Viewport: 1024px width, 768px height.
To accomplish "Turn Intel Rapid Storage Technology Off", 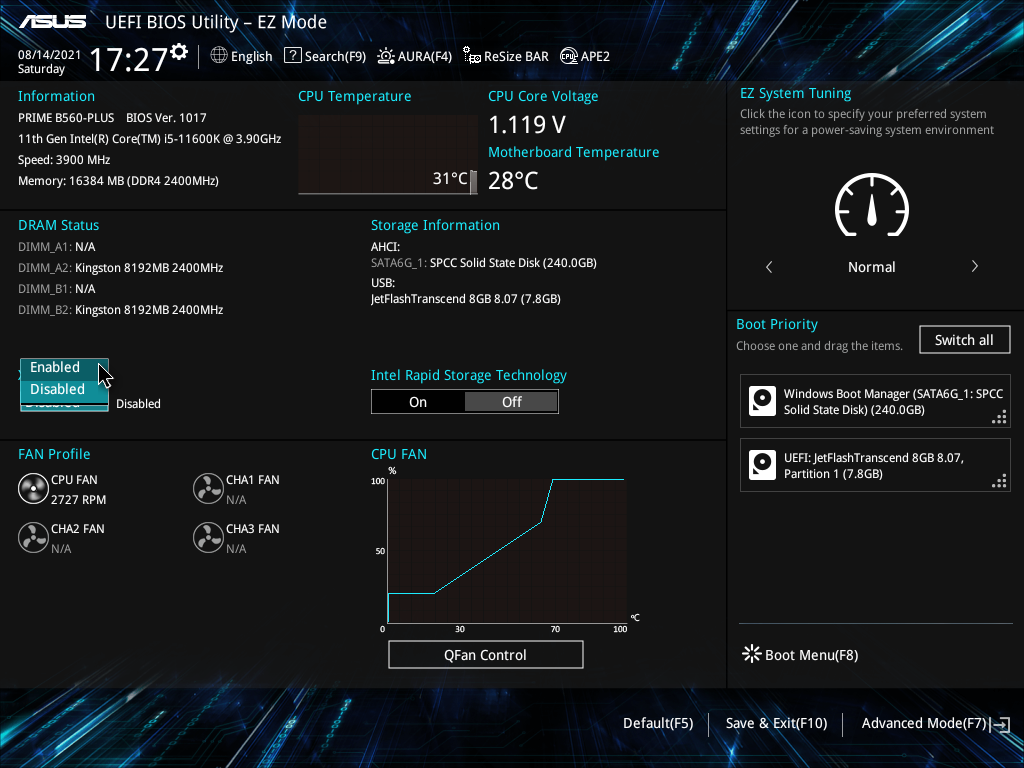I will (x=511, y=402).
